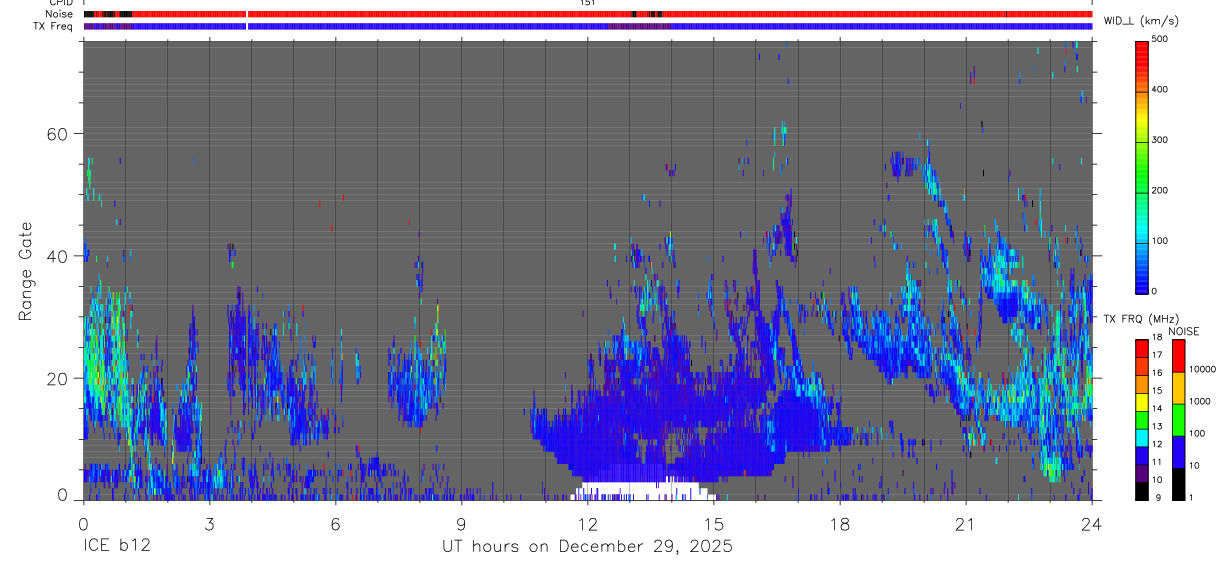Click the "TX Freq" row label at top
The height and width of the screenshot is (567, 1228).
click(x=55, y=26)
